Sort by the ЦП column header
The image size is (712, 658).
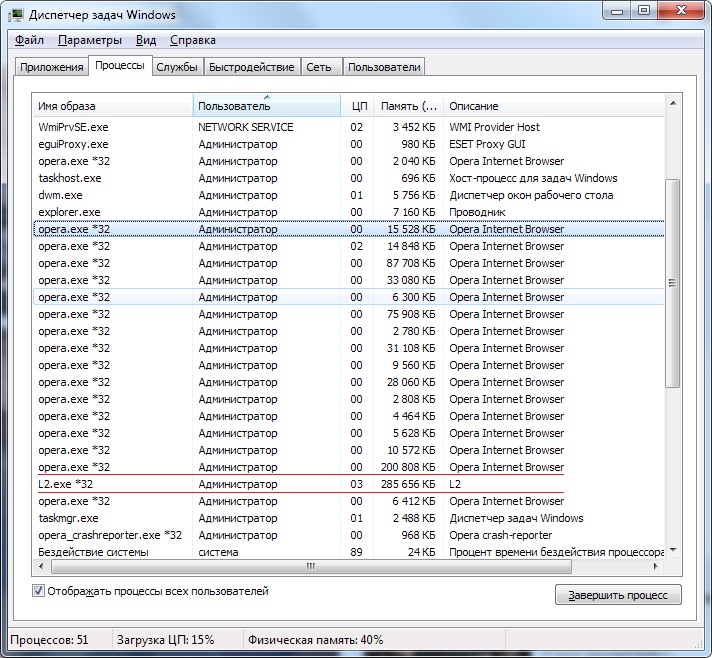coord(357,106)
